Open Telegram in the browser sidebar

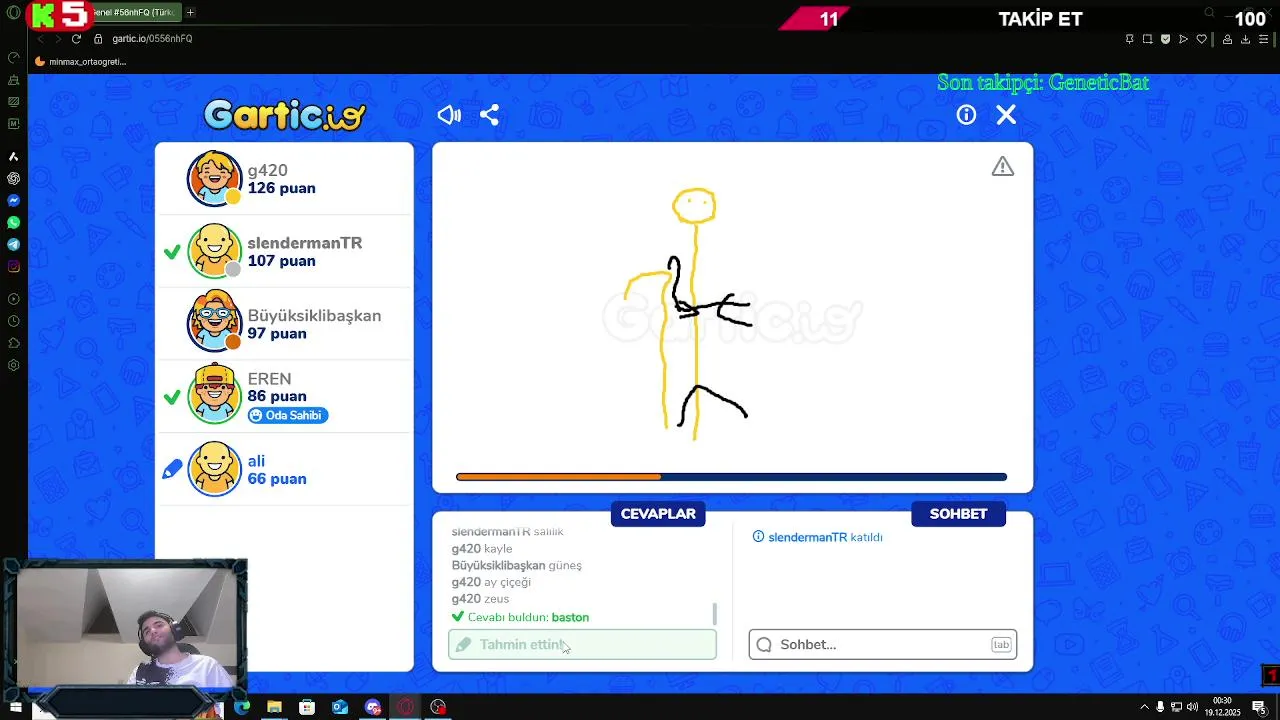coord(13,244)
